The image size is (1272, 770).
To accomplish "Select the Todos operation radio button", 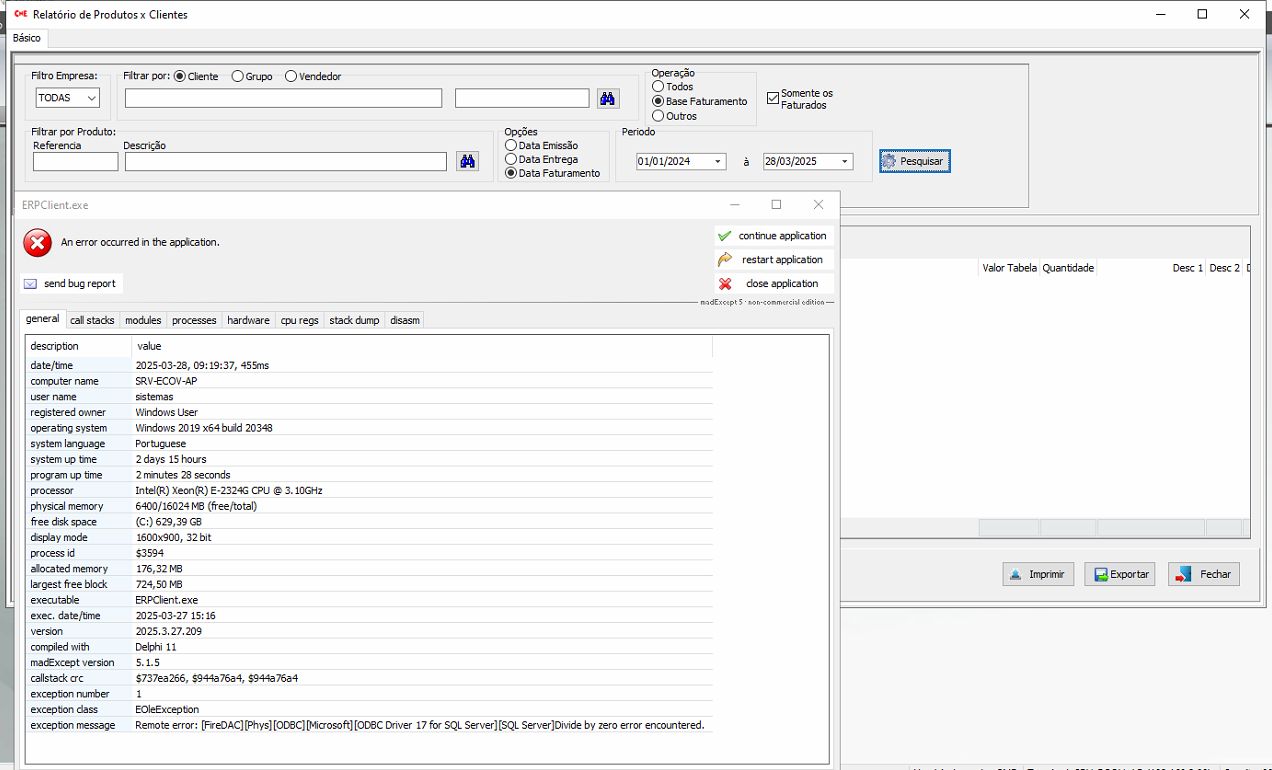I will 658,87.
